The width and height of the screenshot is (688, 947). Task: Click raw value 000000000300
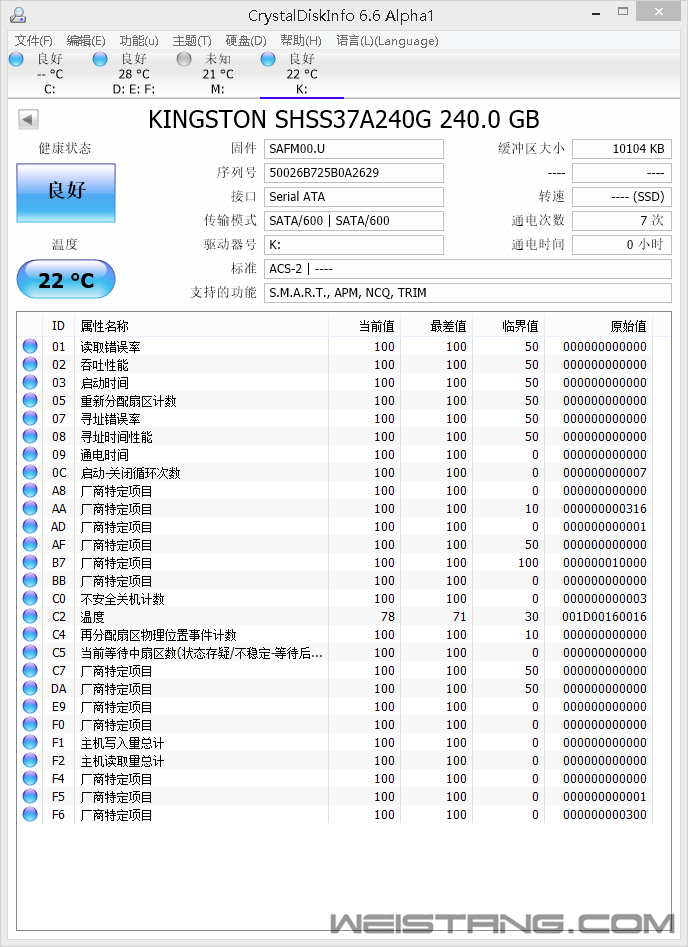604,815
